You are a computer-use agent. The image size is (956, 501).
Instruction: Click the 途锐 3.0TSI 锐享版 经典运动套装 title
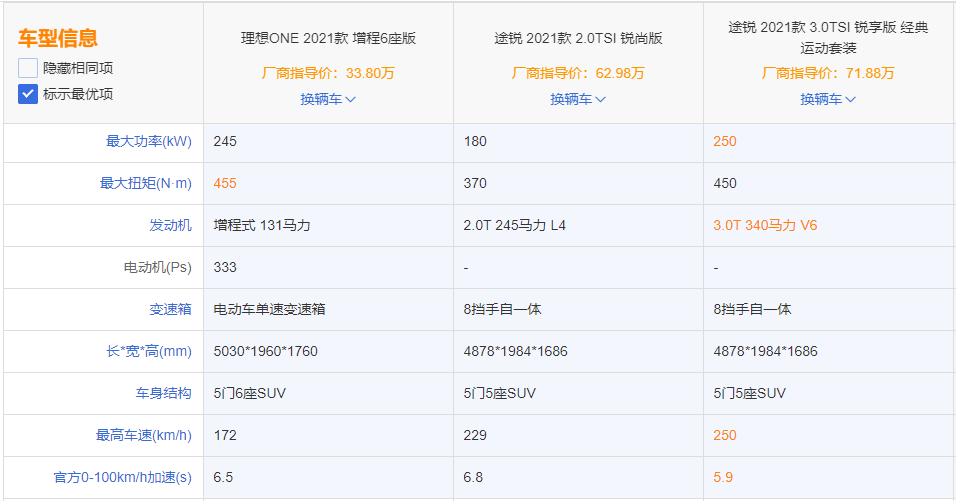[828, 37]
